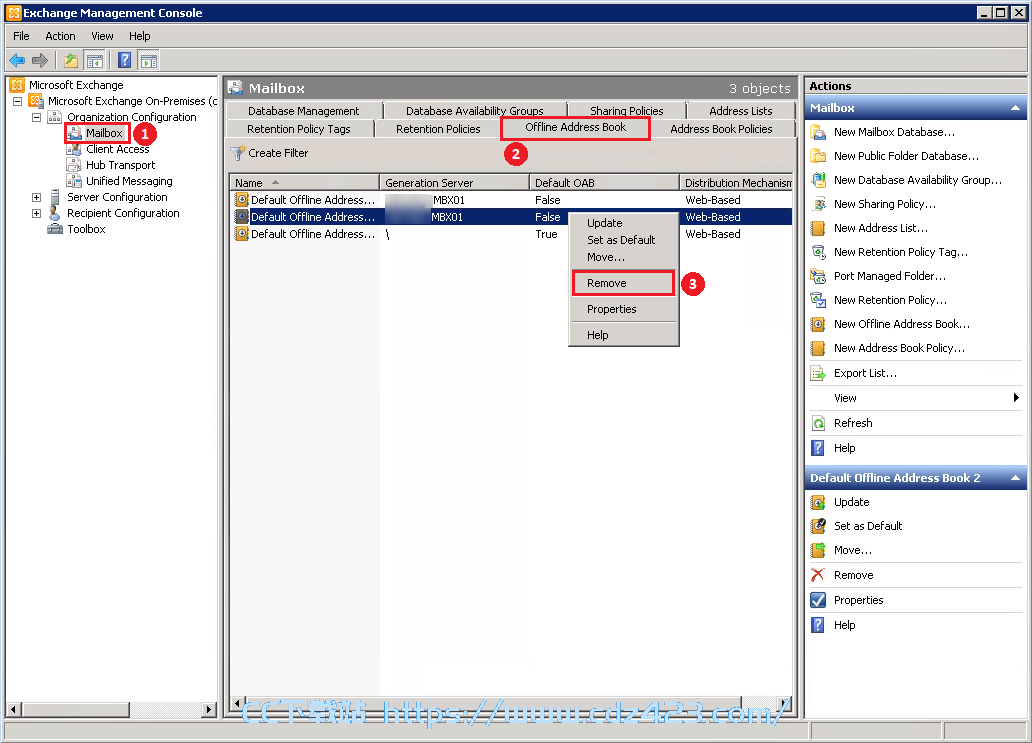Click New Address List icon
This screenshot has height=743, width=1032.
point(818,228)
